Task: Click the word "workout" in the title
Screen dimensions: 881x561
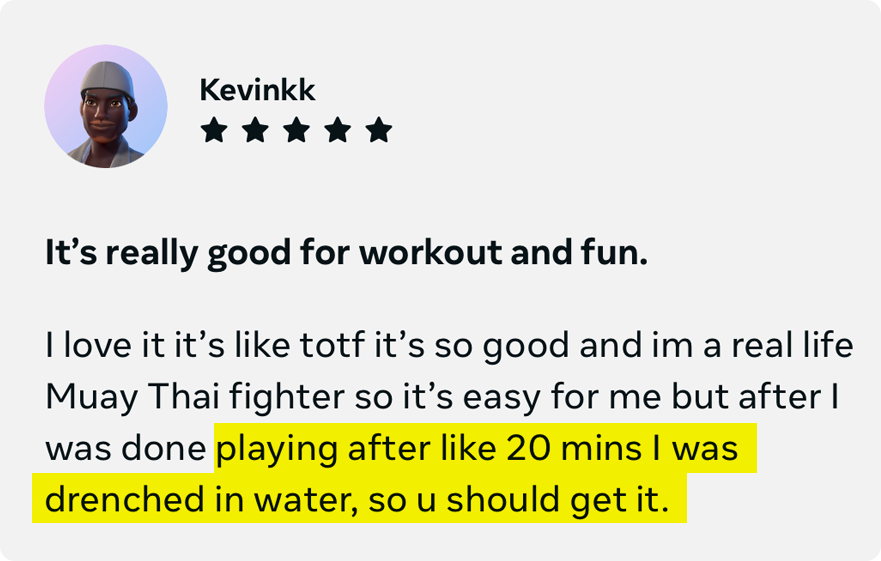Action: 431,252
